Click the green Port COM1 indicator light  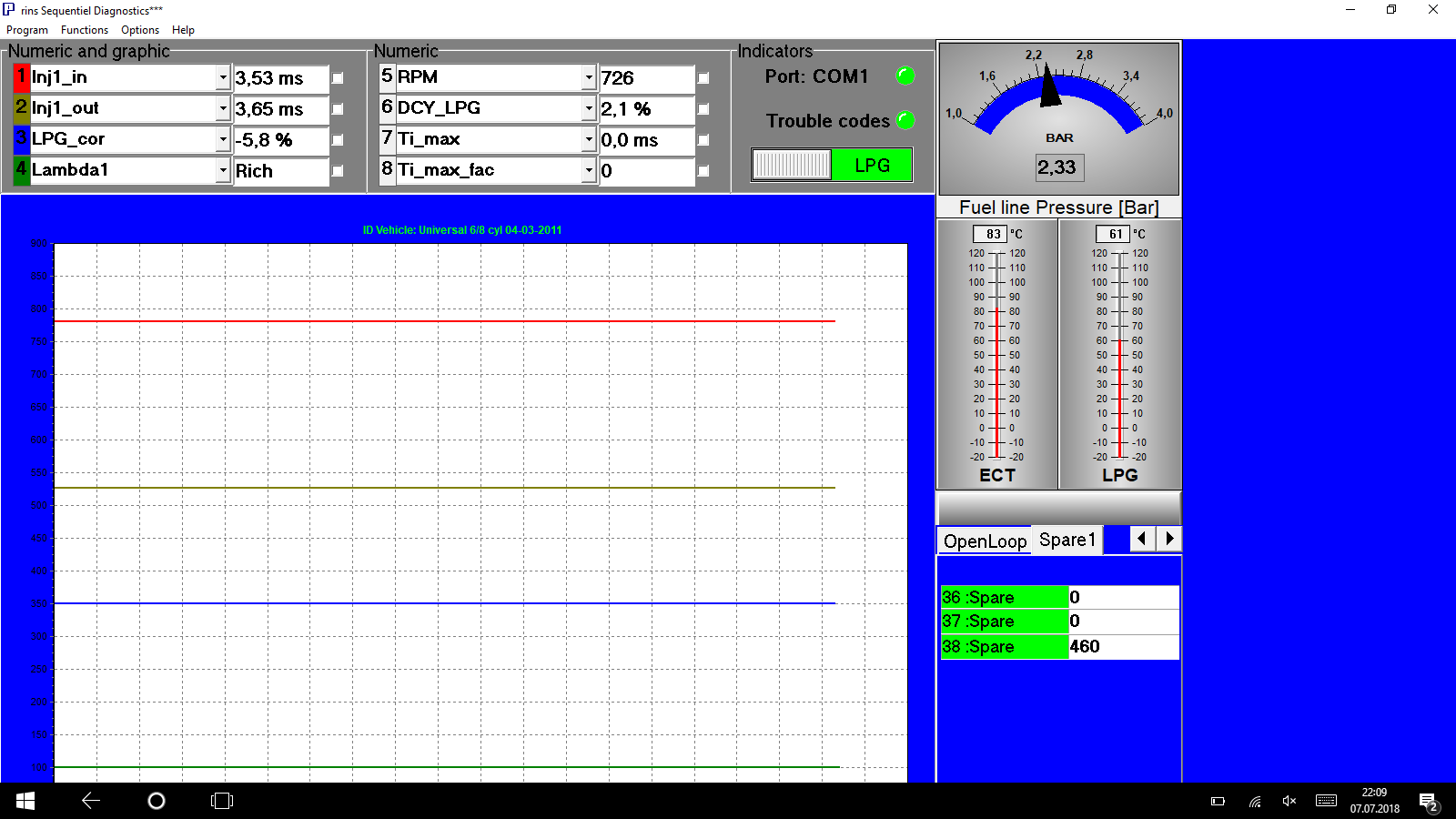point(905,76)
